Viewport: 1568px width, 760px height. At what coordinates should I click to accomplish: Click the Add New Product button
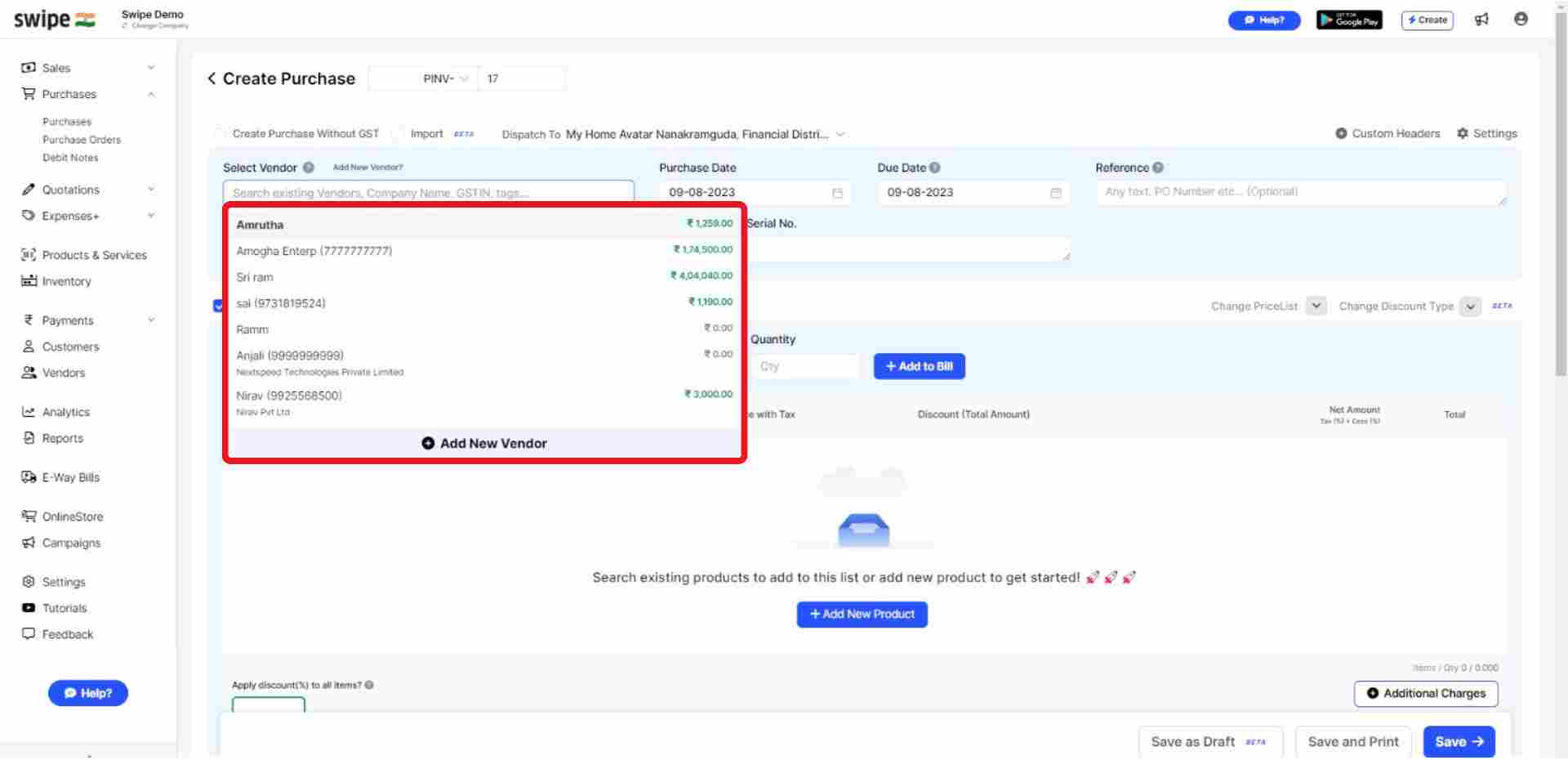coord(862,615)
